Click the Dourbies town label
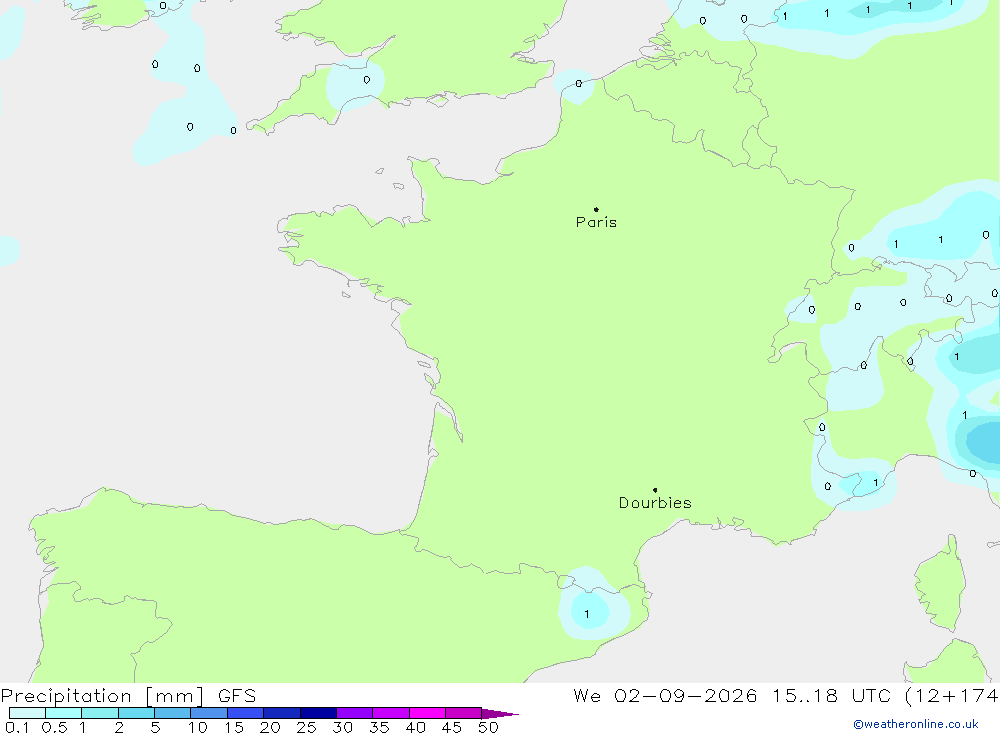This screenshot has width=1000, height=733. coord(655,503)
